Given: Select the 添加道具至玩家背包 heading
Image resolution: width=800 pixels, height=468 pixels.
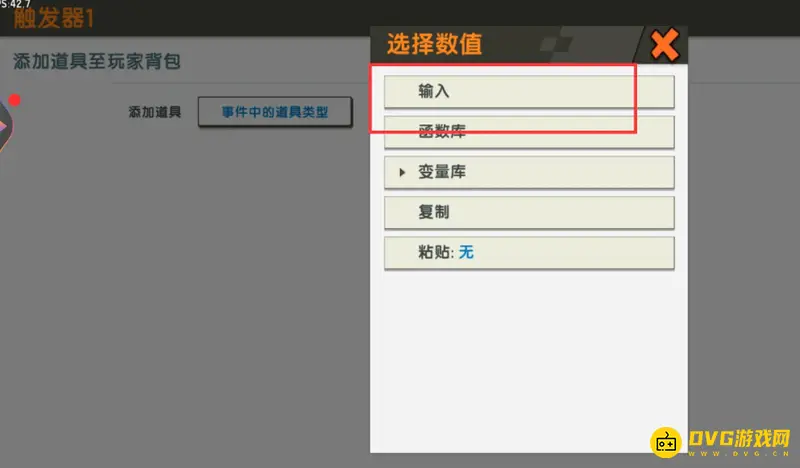Looking at the screenshot, I should 97,61.
